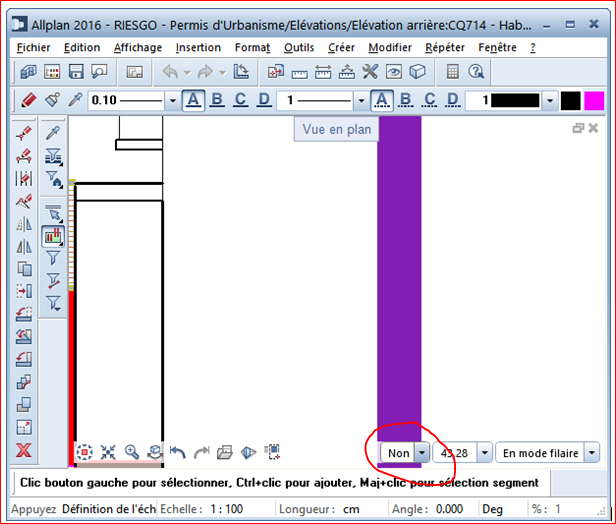This screenshot has width=616, height=524.
Task: Open the Non dropdown arrow
Action: click(422, 453)
